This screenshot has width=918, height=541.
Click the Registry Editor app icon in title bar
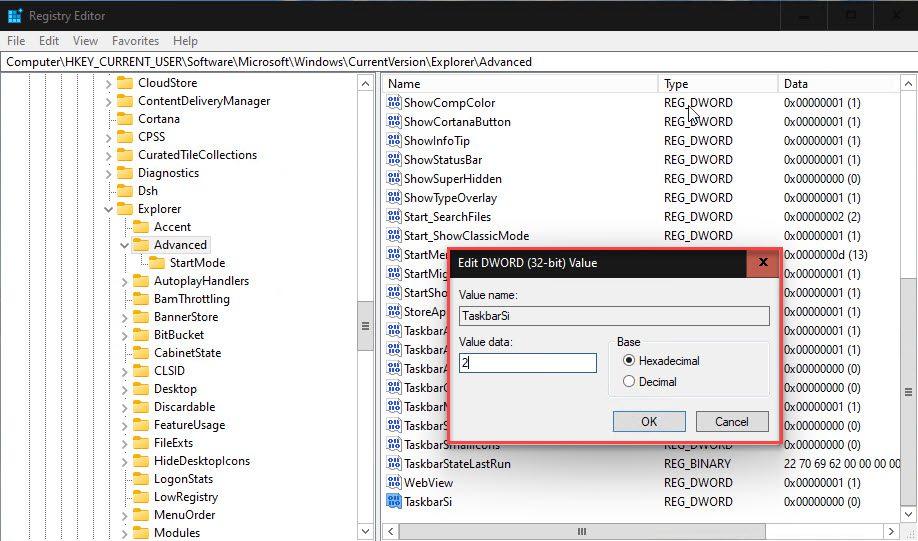pyautogui.click(x=15, y=15)
